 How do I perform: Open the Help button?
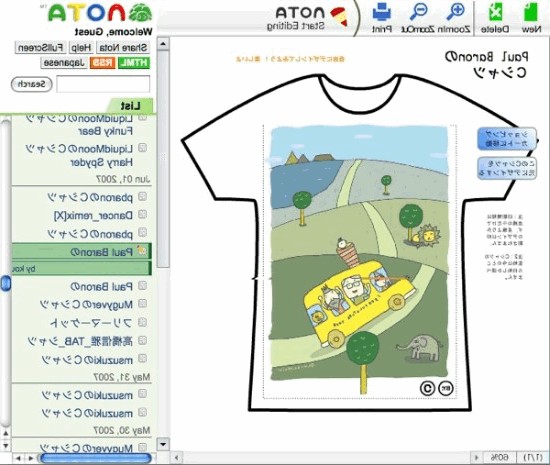click(x=81, y=47)
